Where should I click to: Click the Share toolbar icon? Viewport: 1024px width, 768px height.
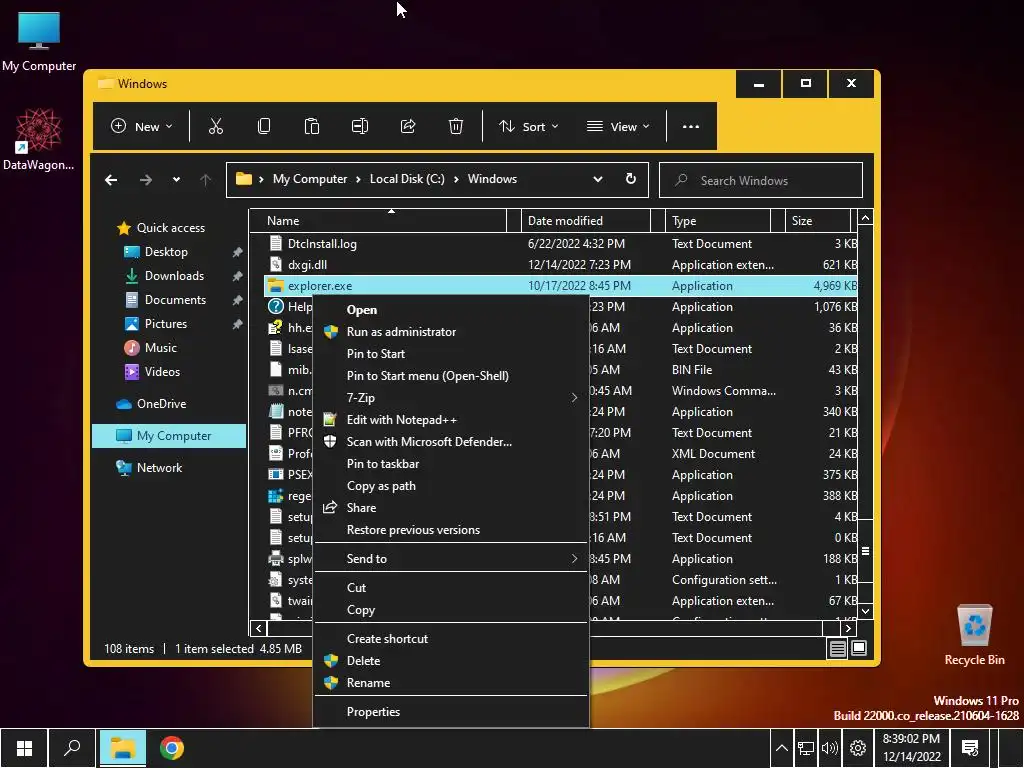(408, 126)
